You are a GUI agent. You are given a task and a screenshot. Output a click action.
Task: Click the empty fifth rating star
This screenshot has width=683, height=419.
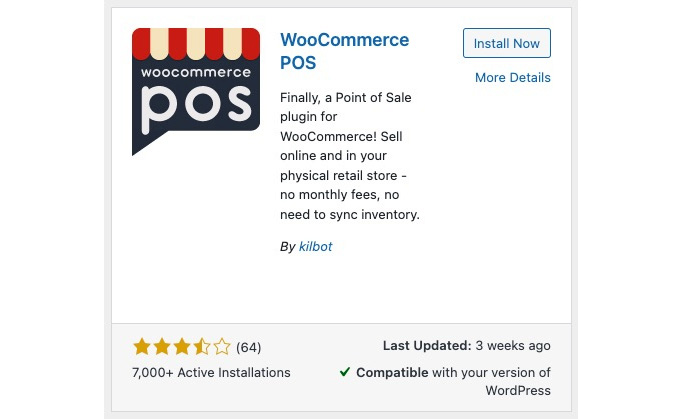coord(222,347)
